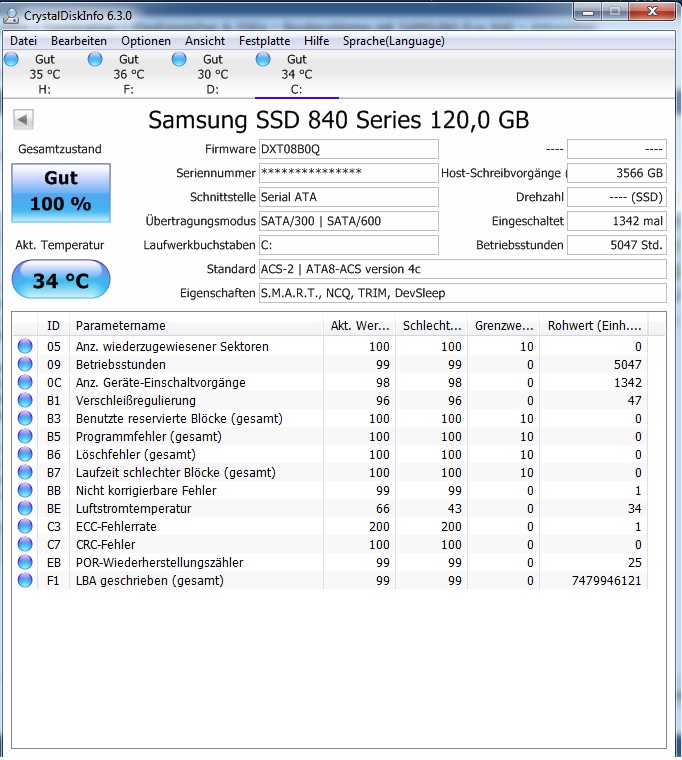Switch to the F: drive tab at 36 °C
This screenshot has width=682, height=760.
(x=128, y=74)
